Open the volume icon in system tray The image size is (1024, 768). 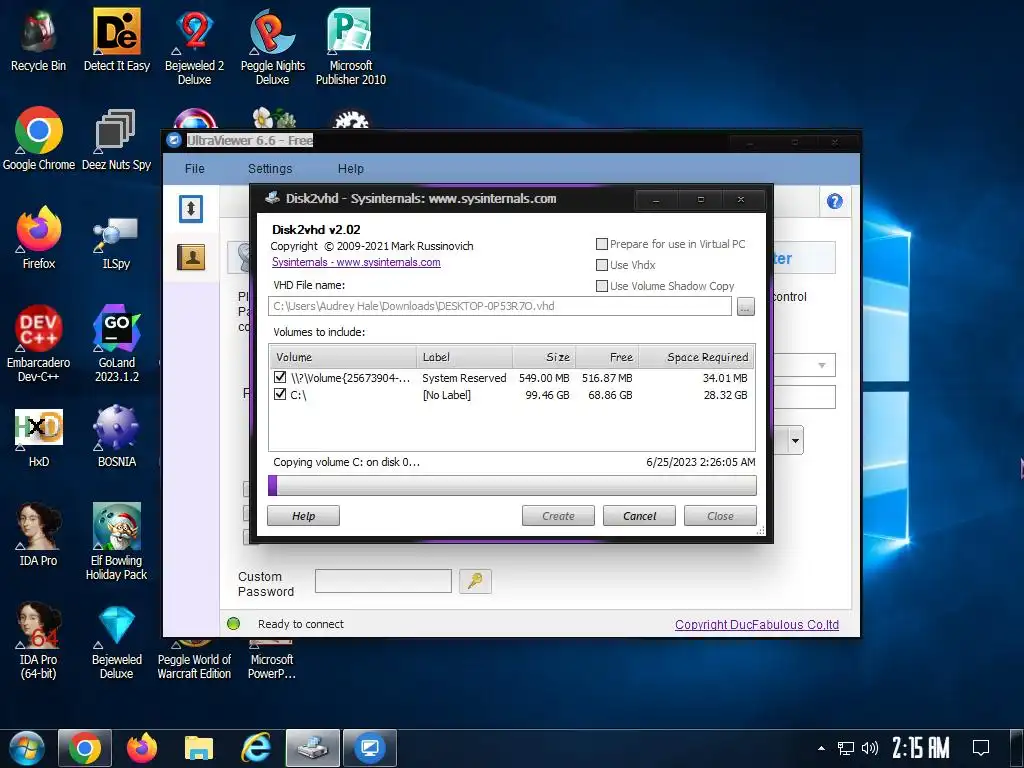(869, 748)
